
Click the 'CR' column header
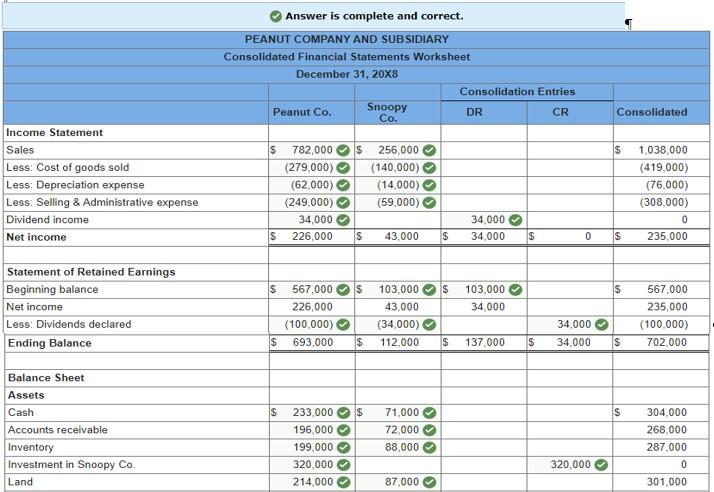tap(560, 112)
